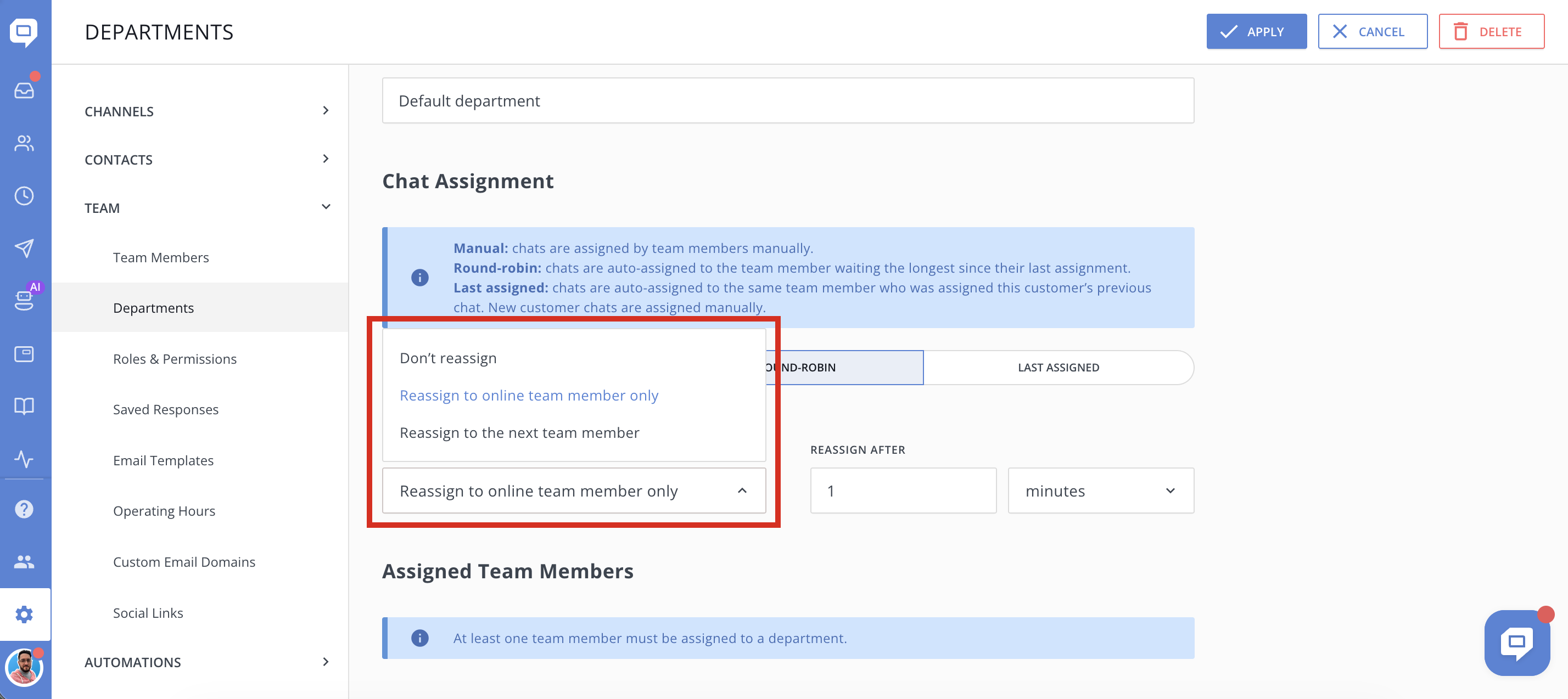1568x699 pixels.
Task: Open knowledge base book icon
Action: (x=24, y=406)
